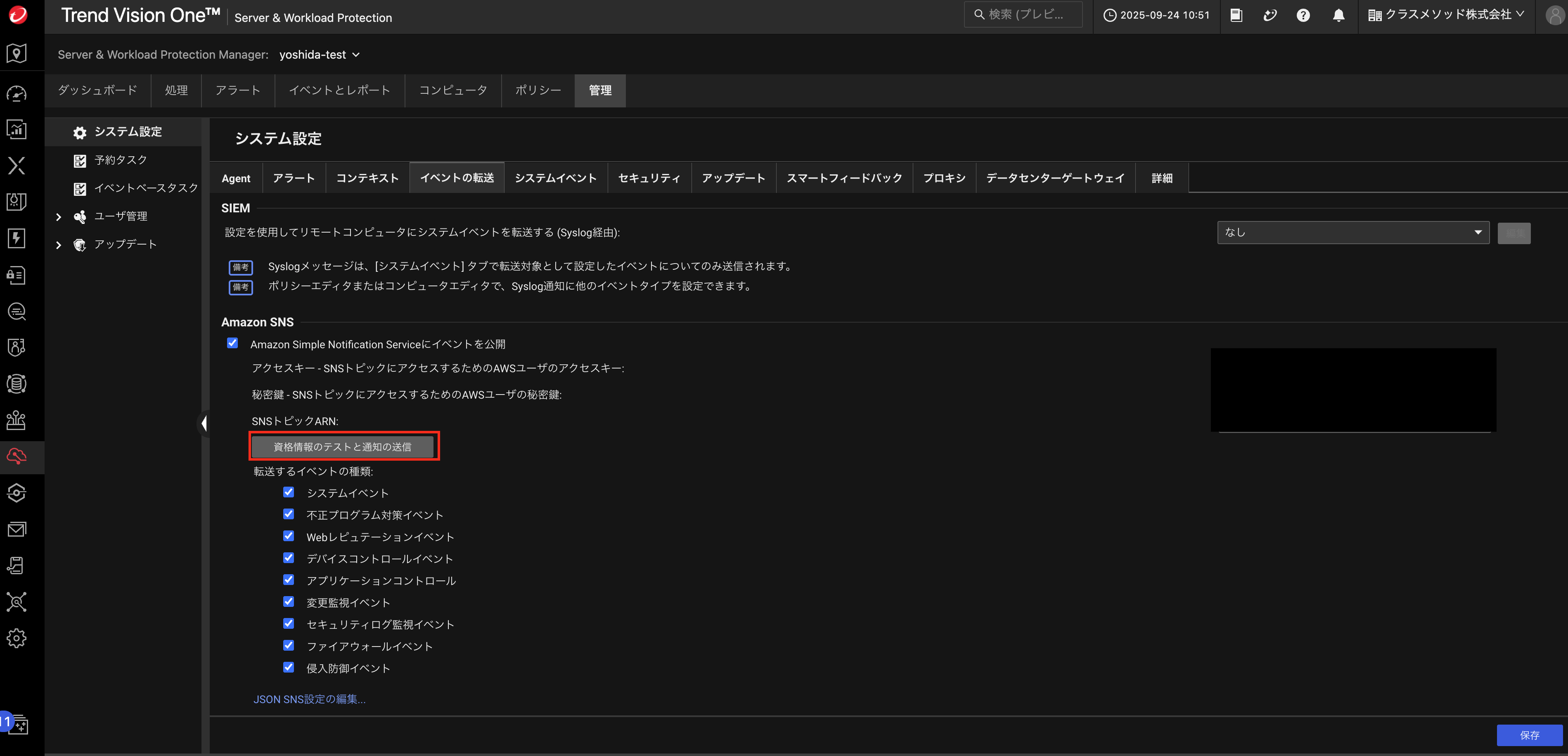The image size is (1568, 756).
Task: Open the notifications bell icon
Action: click(x=1338, y=15)
